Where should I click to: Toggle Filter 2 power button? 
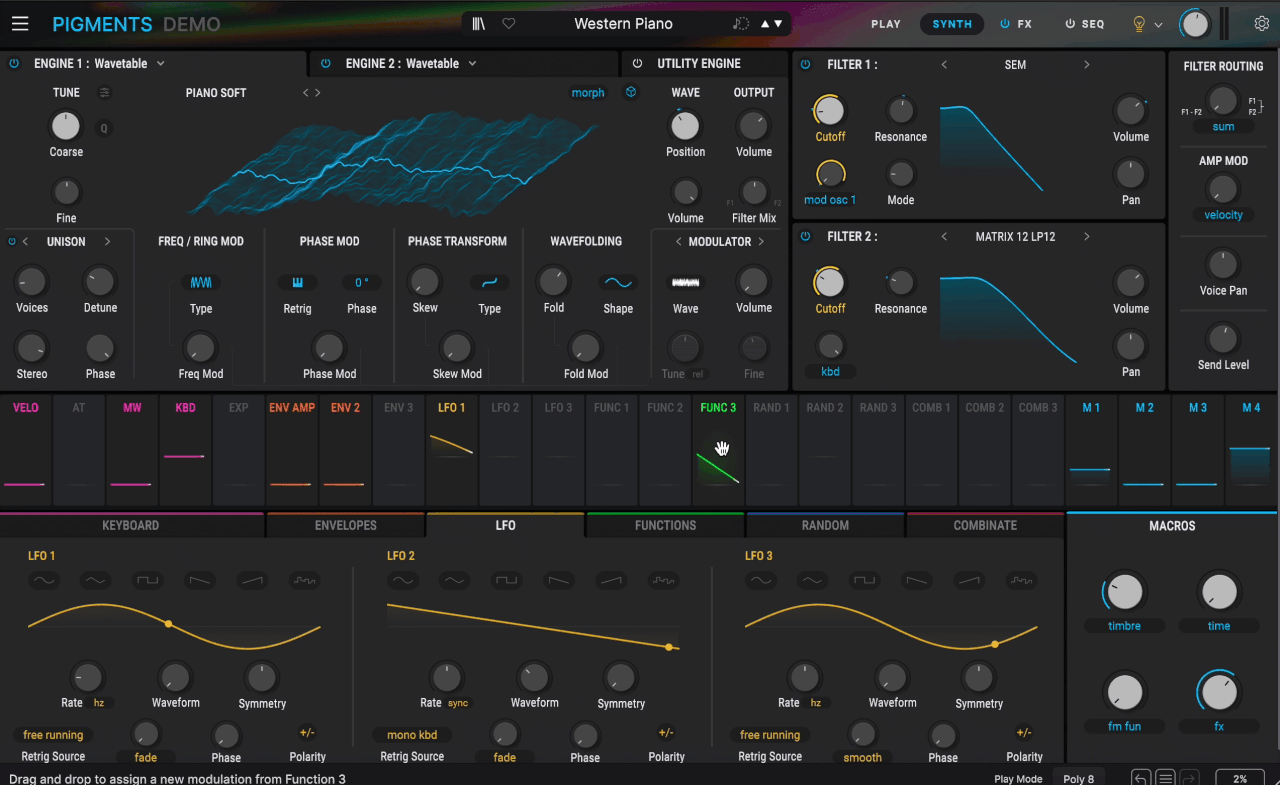806,237
